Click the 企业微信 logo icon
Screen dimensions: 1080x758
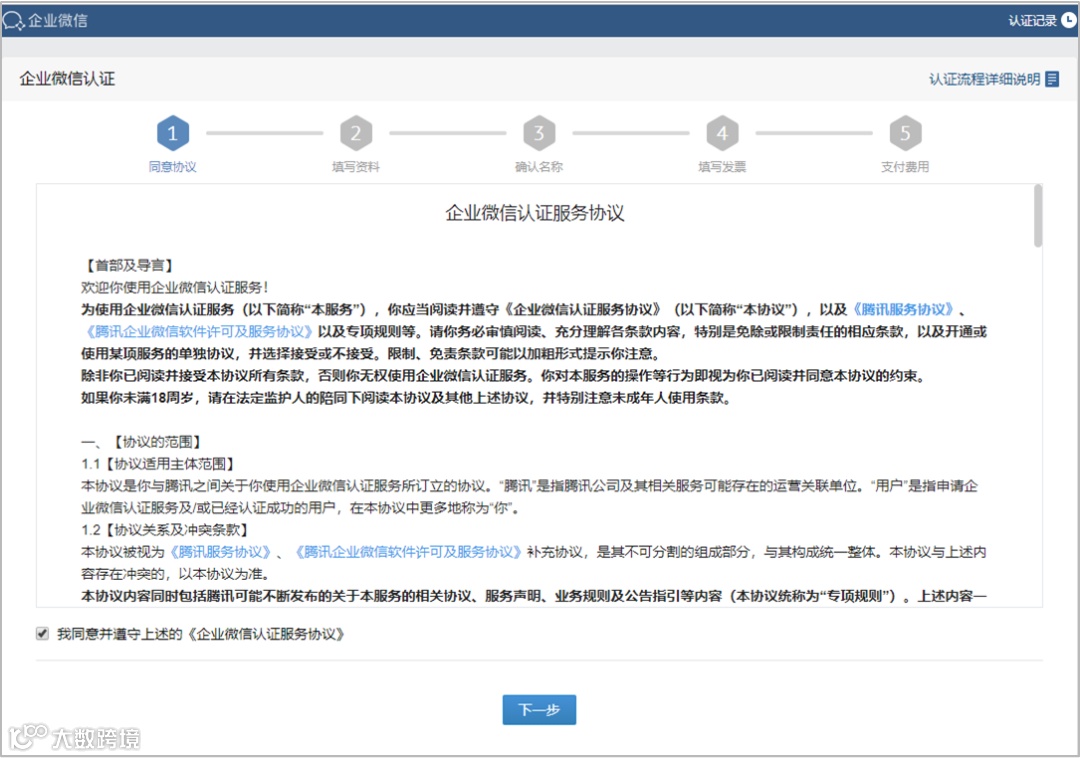pos(14,21)
